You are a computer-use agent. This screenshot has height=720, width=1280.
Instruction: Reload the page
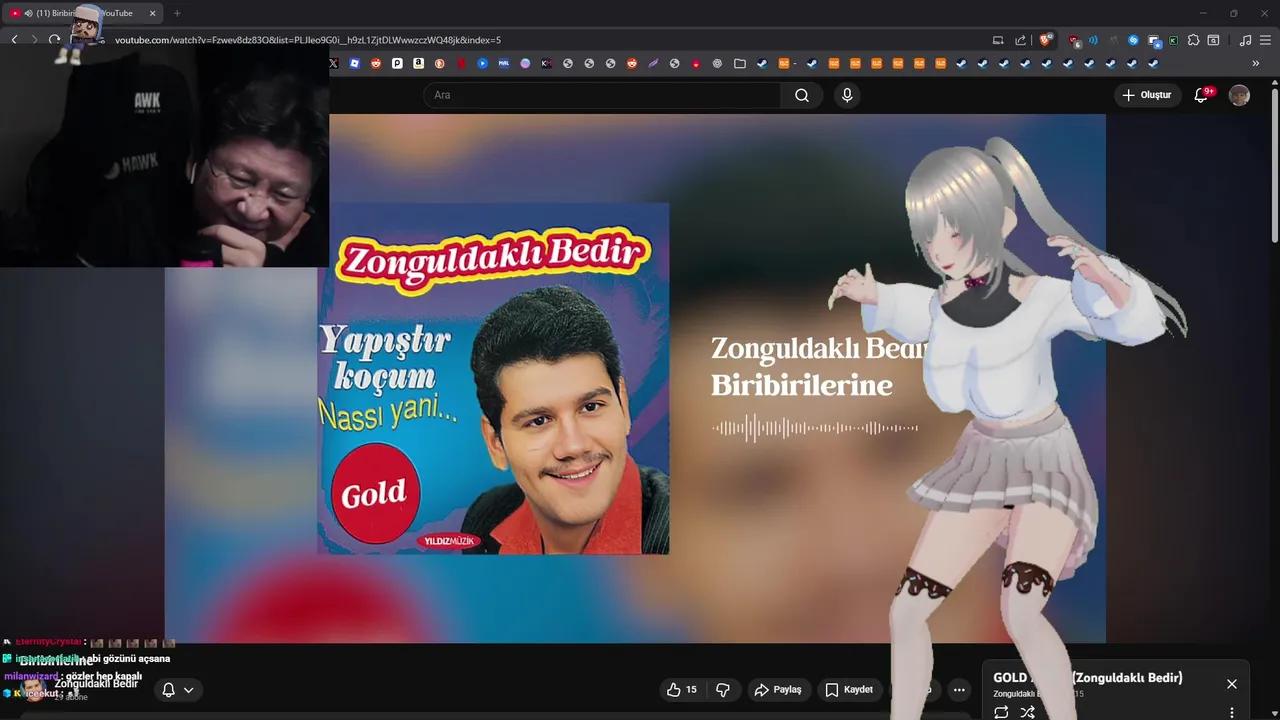pyautogui.click(x=54, y=40)
